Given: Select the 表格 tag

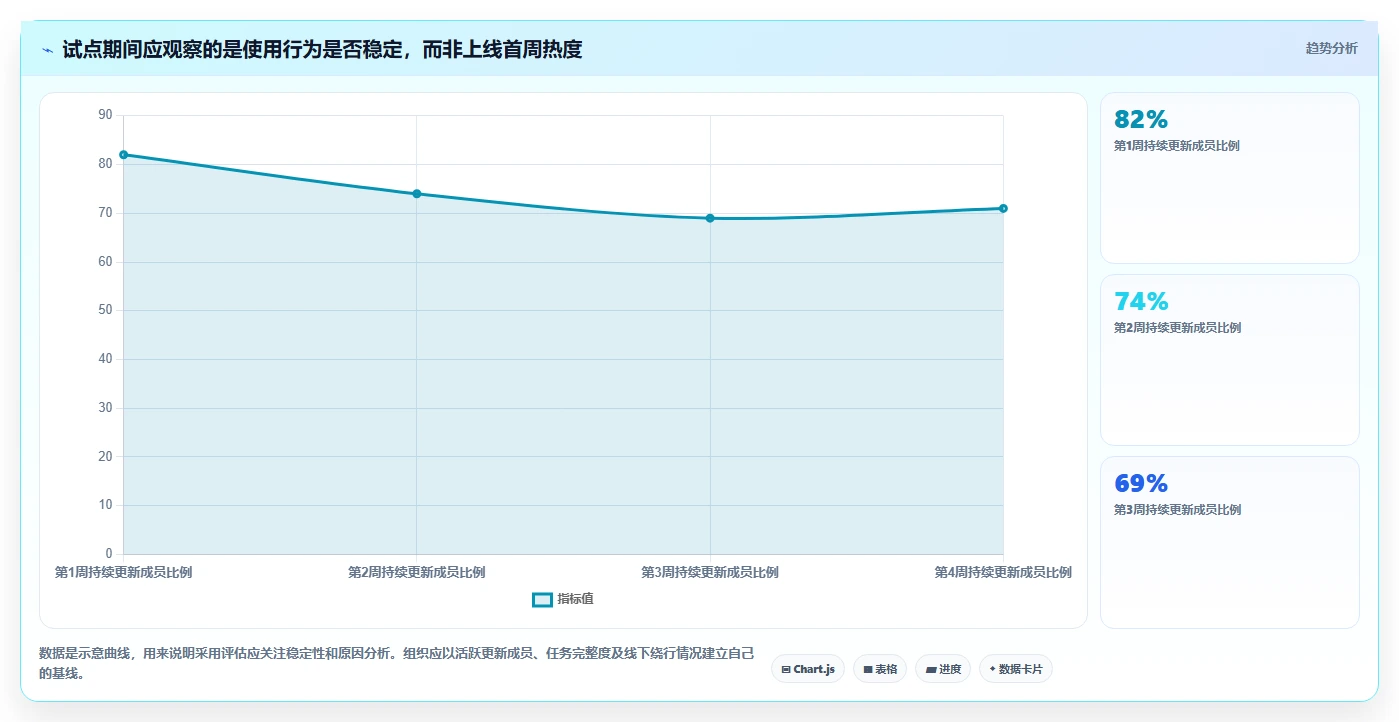Looking at the screenshot, I should coord(880,669).
